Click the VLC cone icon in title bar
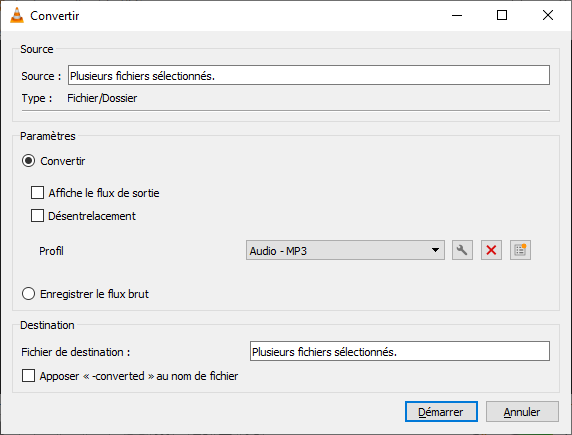 (x=17, y=15)
